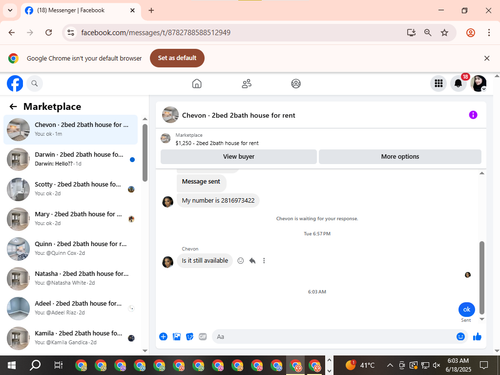Open the Natasha conversation in list

pos(70,278)
